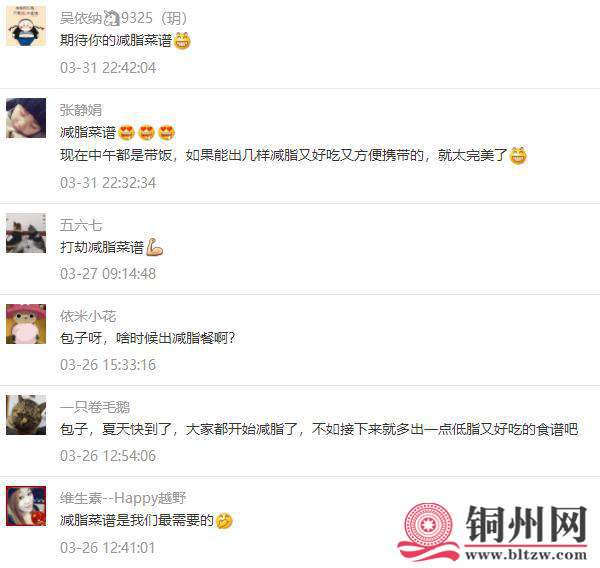This screenshot has height=568, width=600.
Task: Click the username 依米小花
Action: pyautogui.click(x=88, y=316)
